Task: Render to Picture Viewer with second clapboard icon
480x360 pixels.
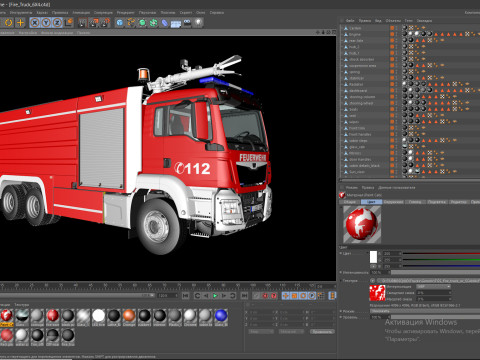Action: [94, 23]
